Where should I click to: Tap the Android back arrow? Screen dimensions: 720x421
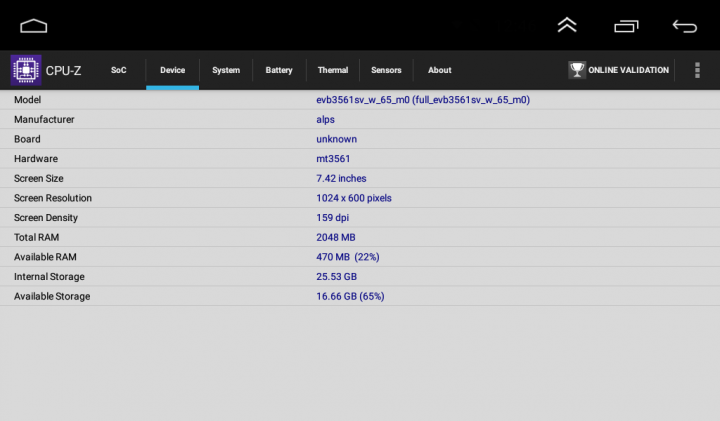click(x=685, y=26)
